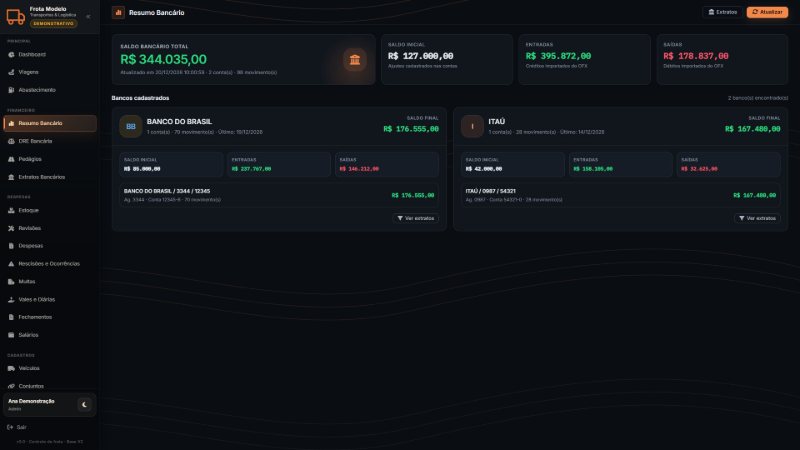Click the DEMONSTRATIVO badge

[54, 24]
